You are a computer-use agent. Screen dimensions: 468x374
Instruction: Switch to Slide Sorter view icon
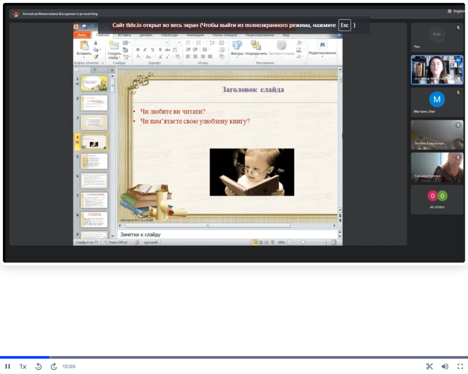(261, 242)
